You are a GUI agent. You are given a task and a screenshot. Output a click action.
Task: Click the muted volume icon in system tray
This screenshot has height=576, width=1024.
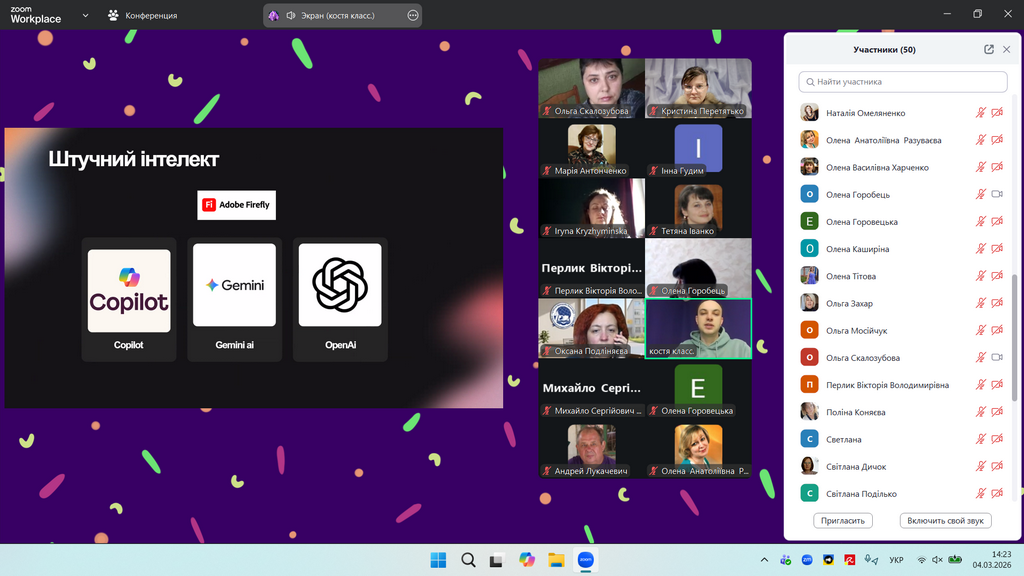[x=938, y=560]
